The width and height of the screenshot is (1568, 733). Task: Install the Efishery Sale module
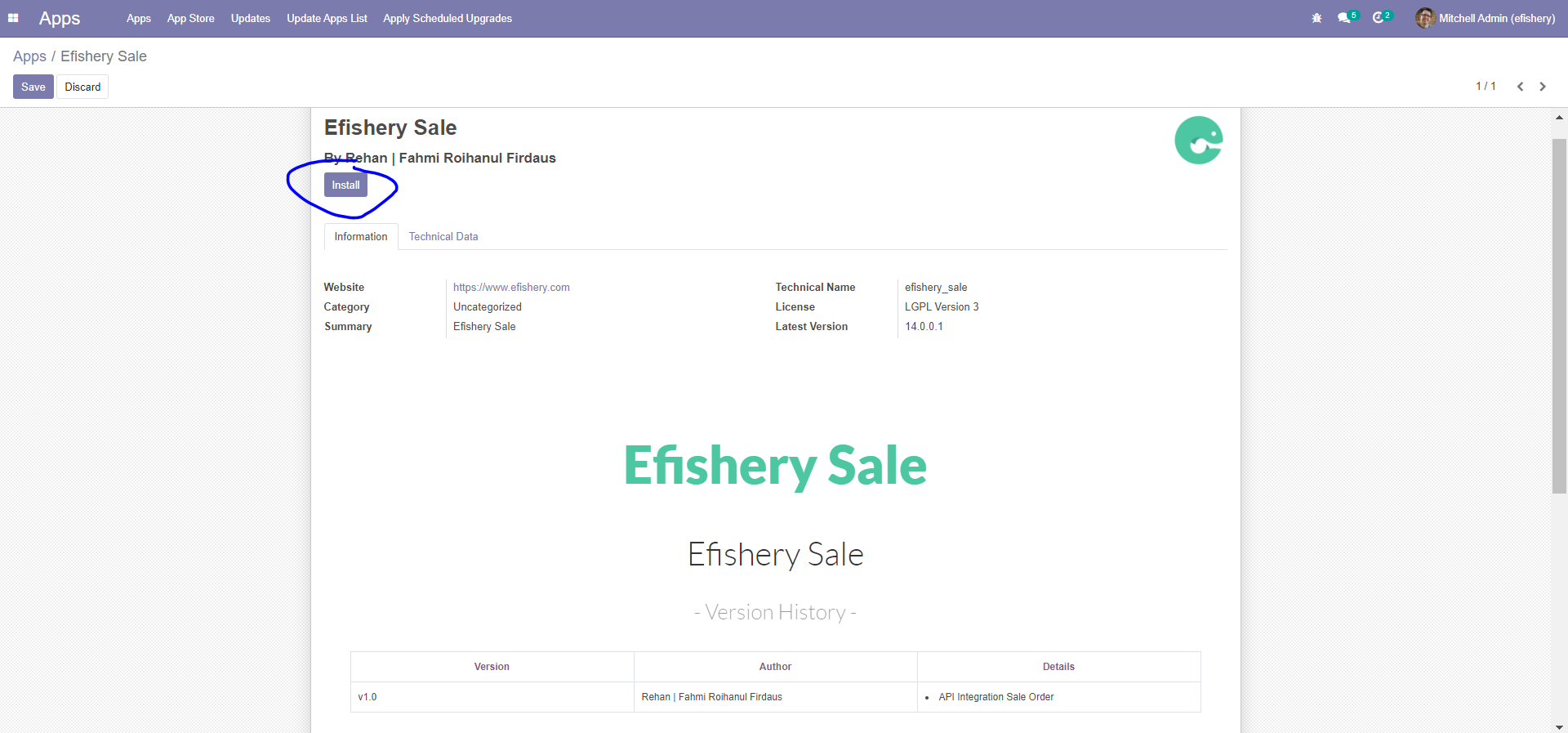pos(345,185)
